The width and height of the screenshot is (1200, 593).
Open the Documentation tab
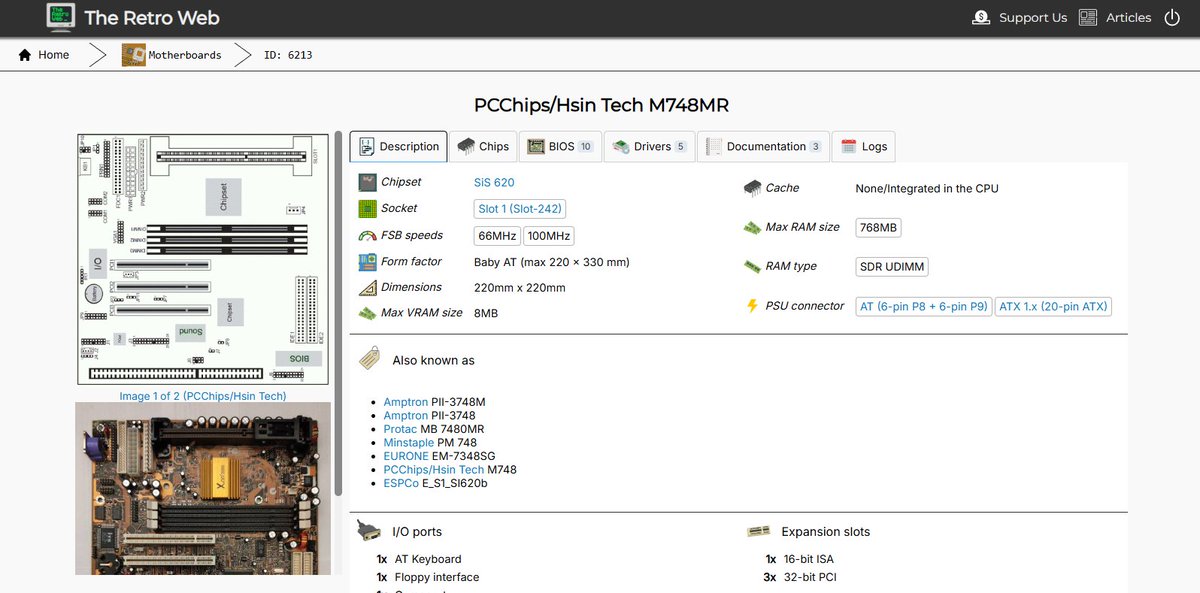tap(764, 146)
